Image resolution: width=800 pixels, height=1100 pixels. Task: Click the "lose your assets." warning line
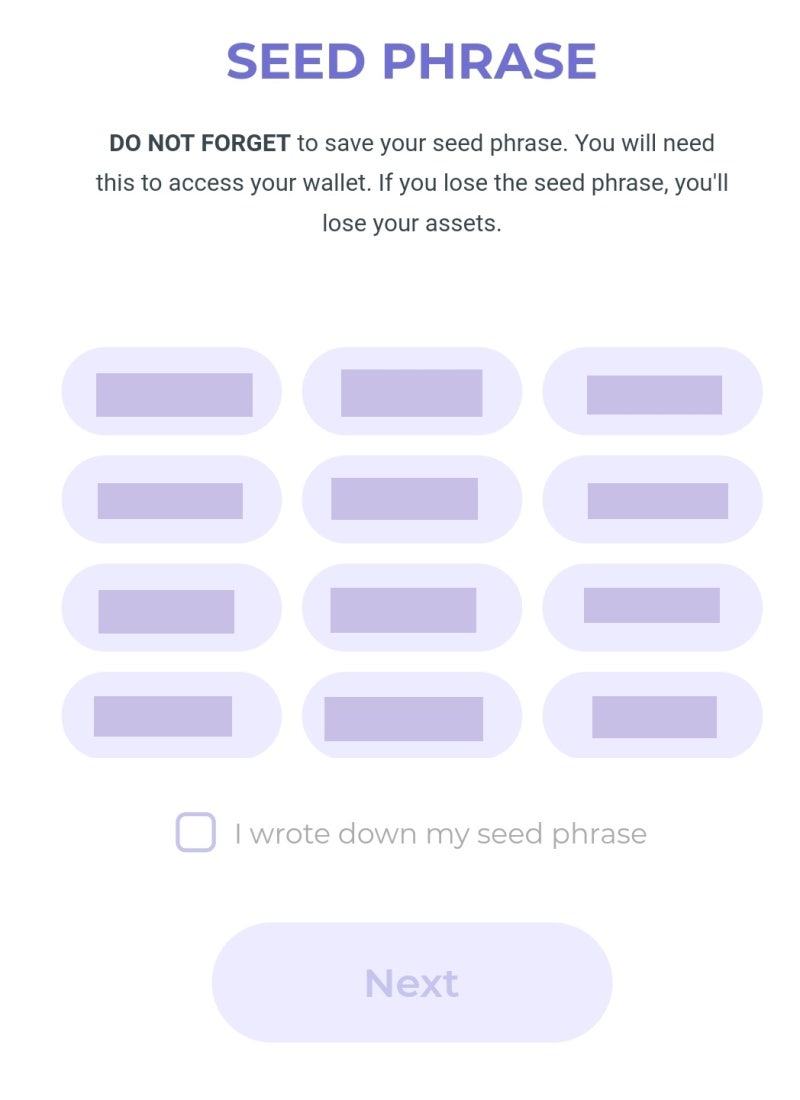pyautogui.click(x=411, y=223)
